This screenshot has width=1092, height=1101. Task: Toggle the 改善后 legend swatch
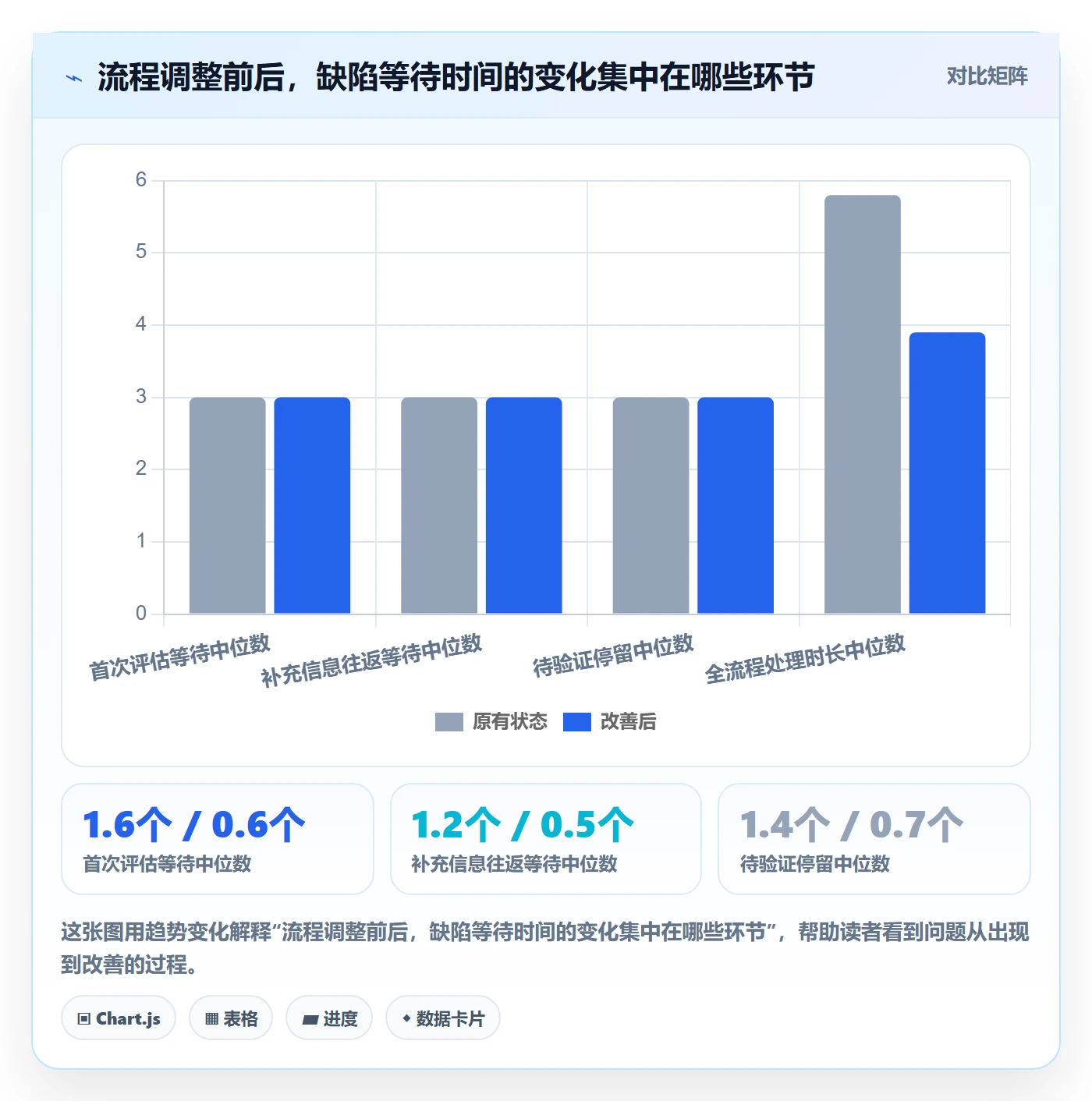point(576,722)
